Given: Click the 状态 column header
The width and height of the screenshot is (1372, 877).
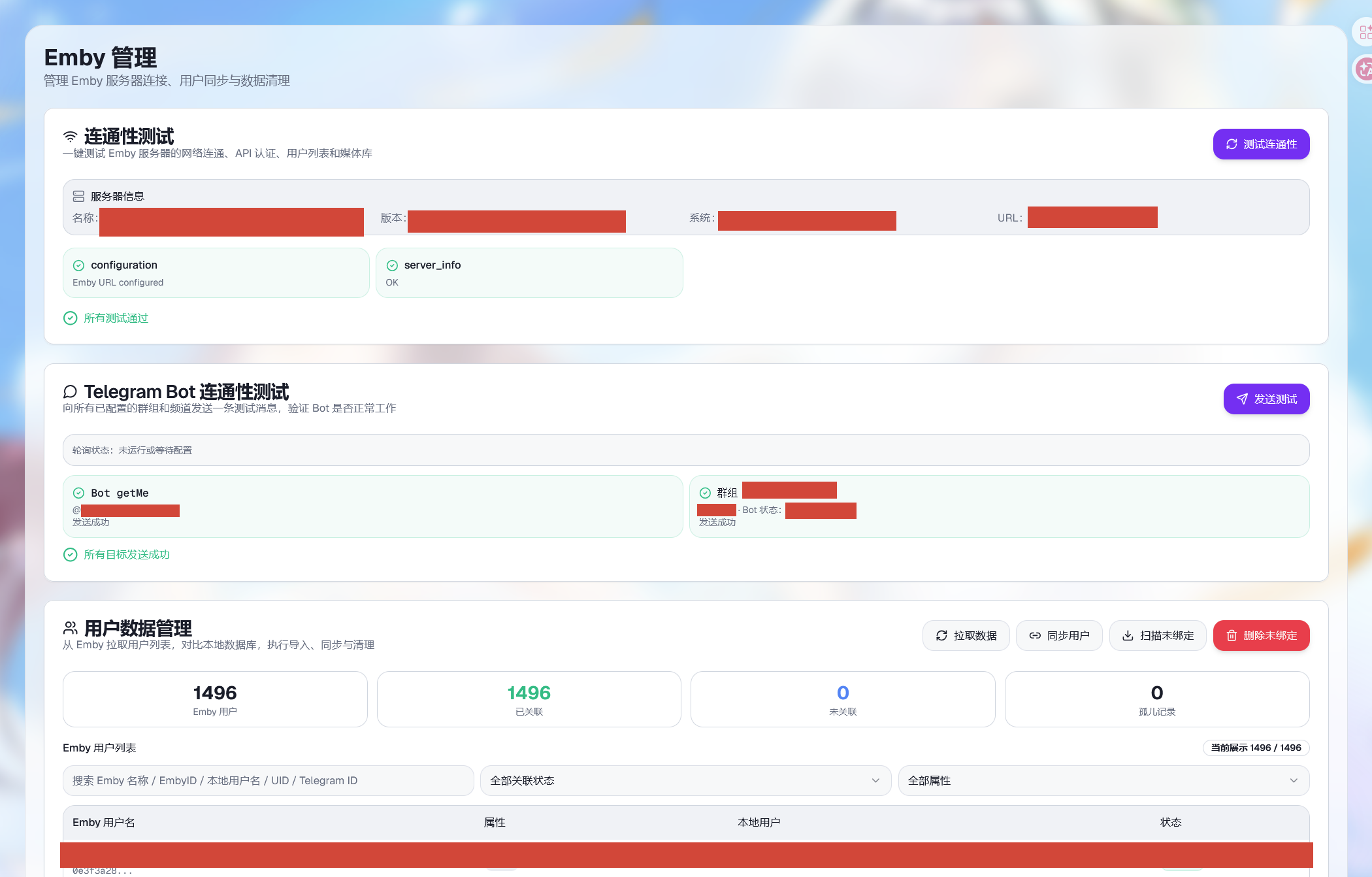Looking at the screenshot, I should click(1171, 822).
